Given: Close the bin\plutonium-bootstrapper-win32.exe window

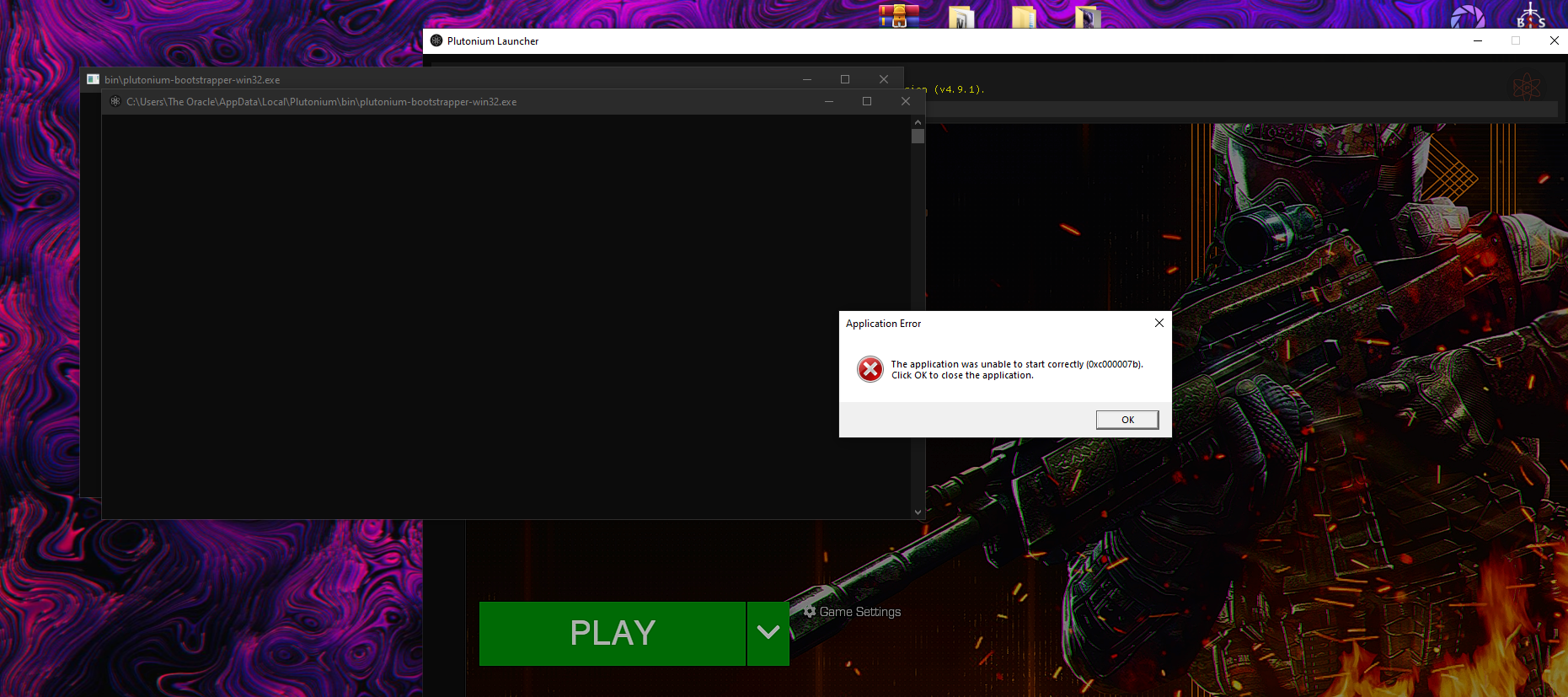Looking at the screenshot, I should [x=884, y=79].
